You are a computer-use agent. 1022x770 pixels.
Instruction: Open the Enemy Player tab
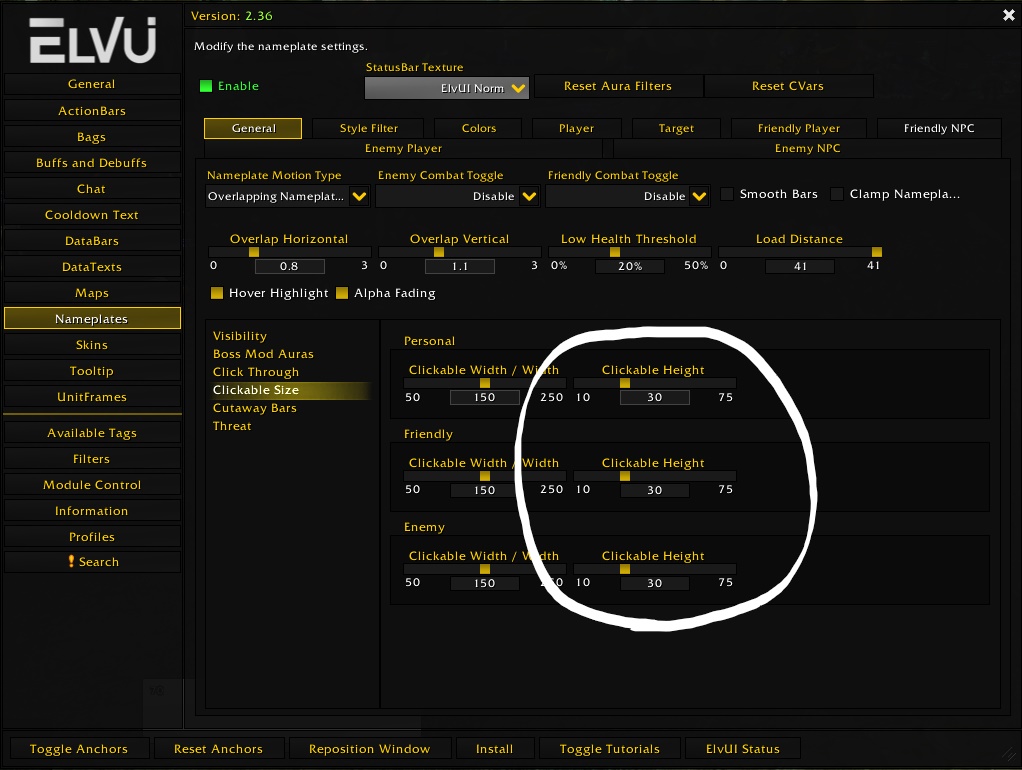[403, 149]
